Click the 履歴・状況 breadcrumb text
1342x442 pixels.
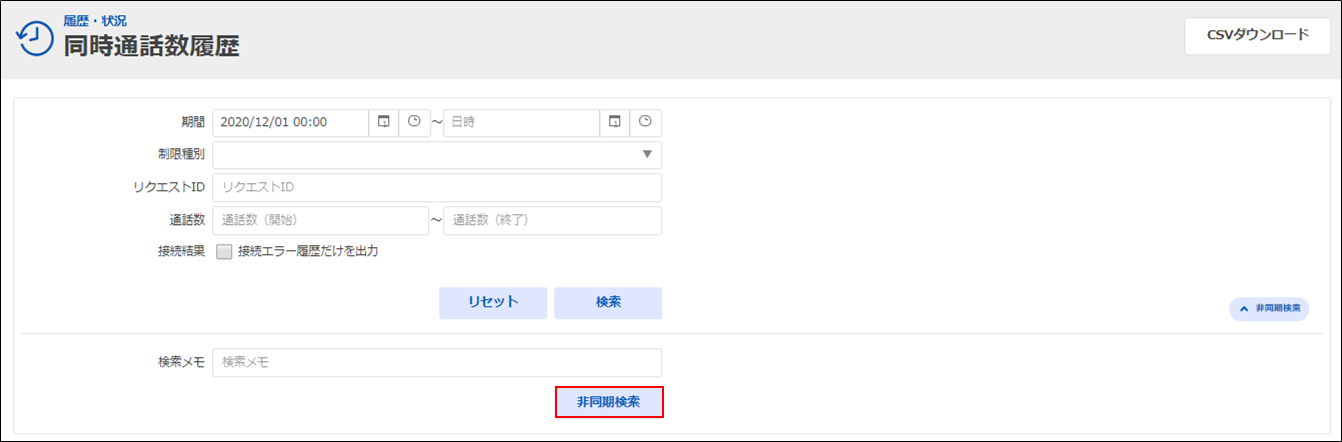95,20
